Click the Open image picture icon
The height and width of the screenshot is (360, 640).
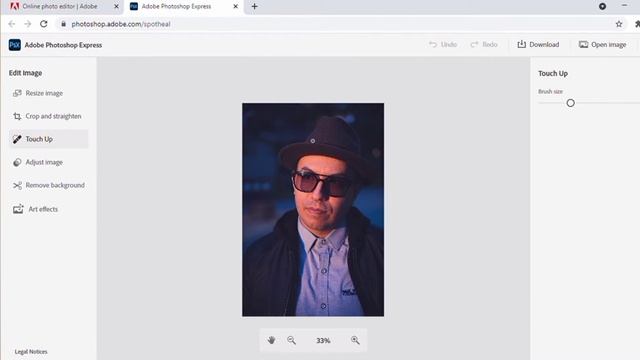584,44
